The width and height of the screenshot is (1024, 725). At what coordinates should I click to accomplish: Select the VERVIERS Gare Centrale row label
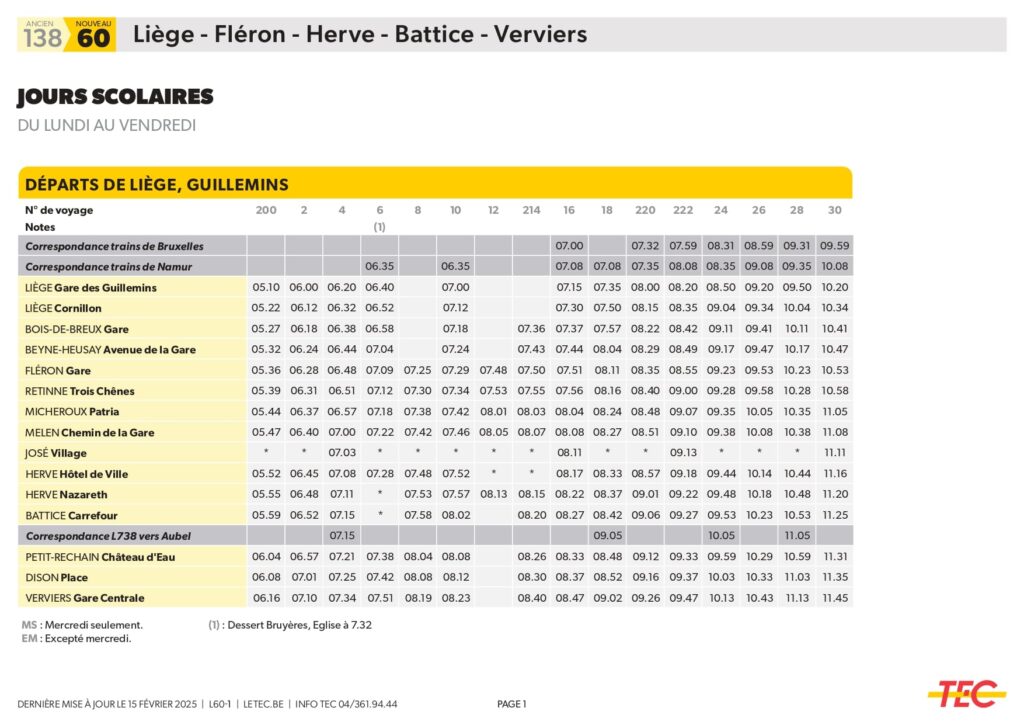tap(85, 598)
